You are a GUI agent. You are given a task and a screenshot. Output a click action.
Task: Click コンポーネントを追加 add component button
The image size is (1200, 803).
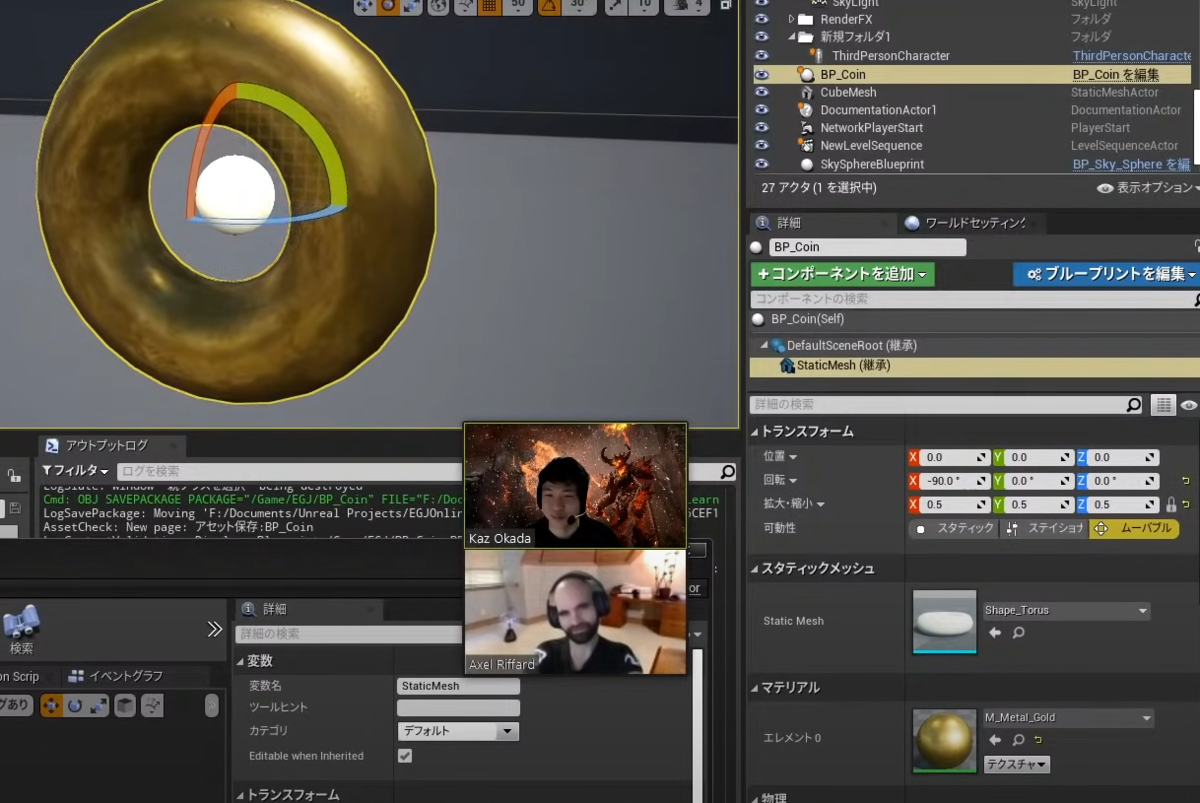(x=842, y=274)
